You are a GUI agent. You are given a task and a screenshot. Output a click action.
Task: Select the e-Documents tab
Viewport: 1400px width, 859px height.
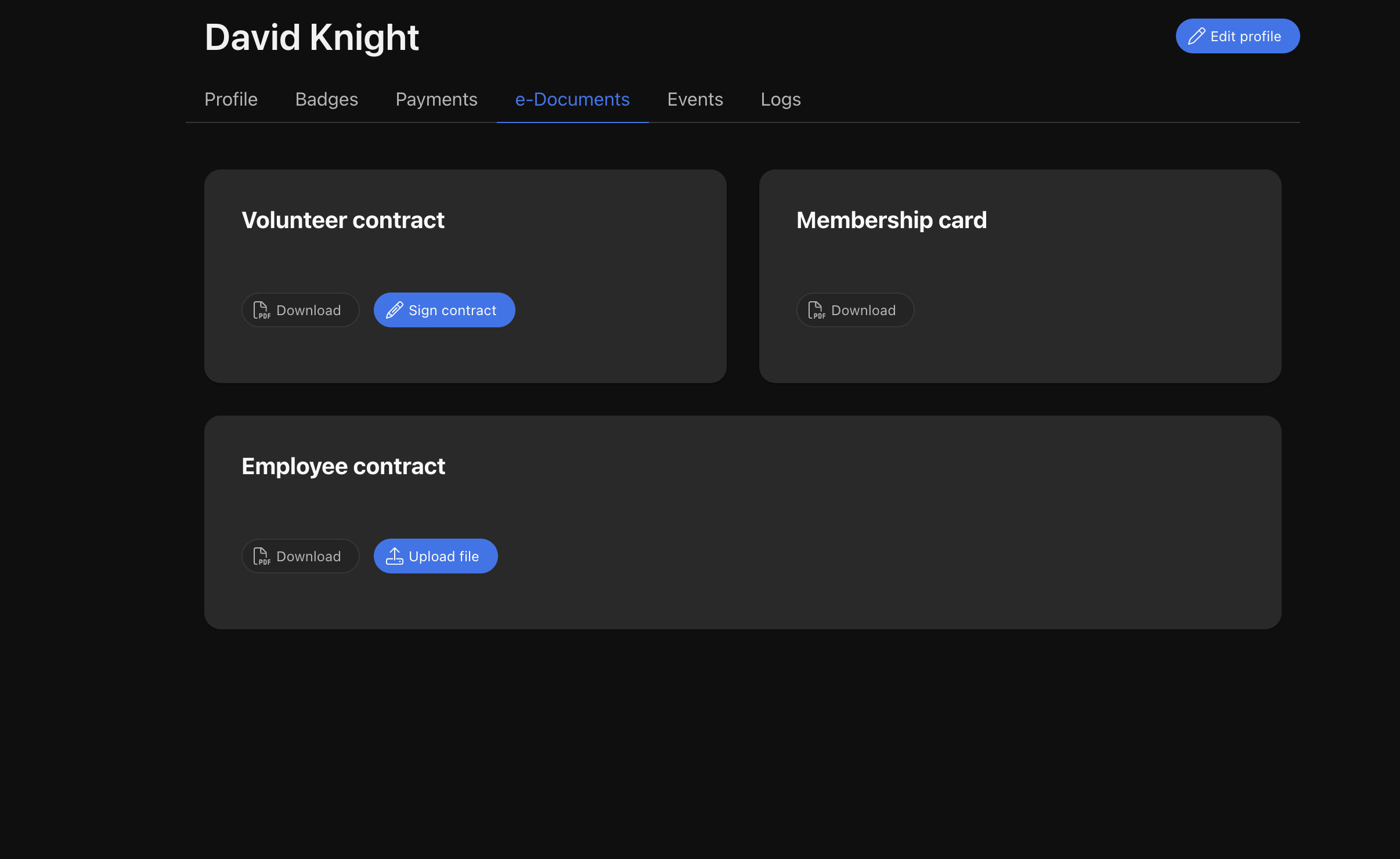click(572, 99)
